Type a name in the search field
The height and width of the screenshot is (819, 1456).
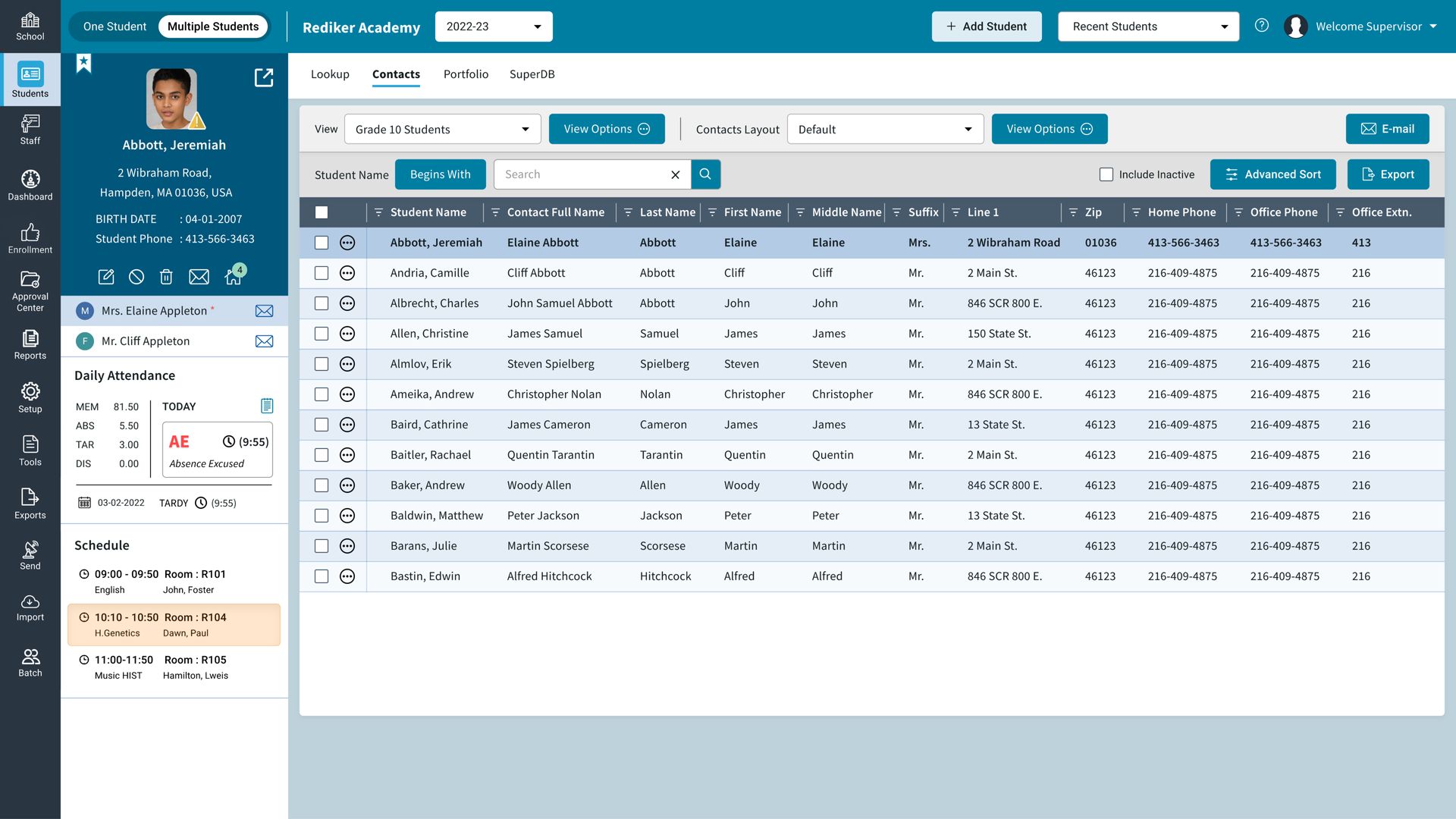584,174
